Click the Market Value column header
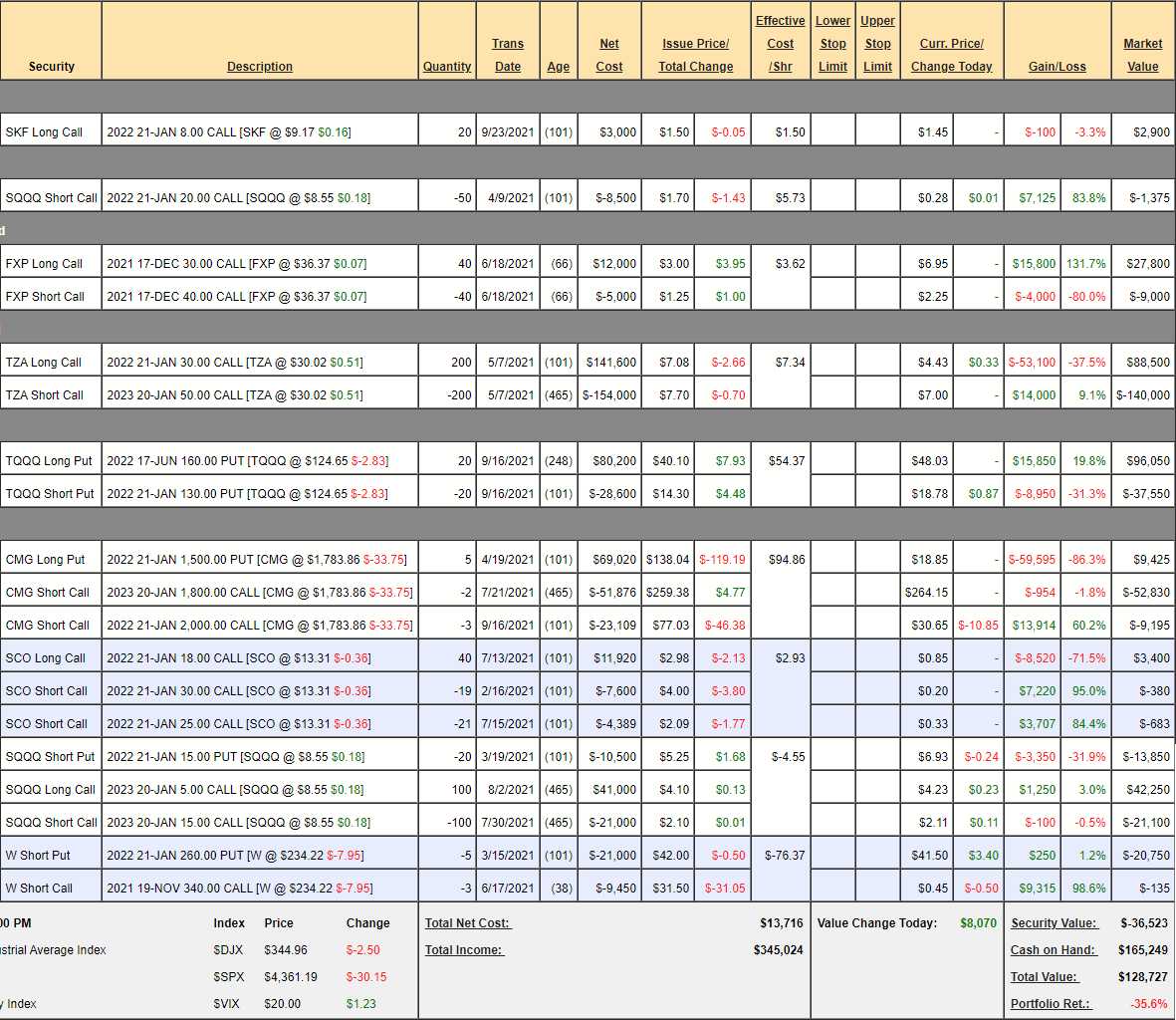The width and height of the screenshot is (1176, 1020). [x=1142, y=55]
